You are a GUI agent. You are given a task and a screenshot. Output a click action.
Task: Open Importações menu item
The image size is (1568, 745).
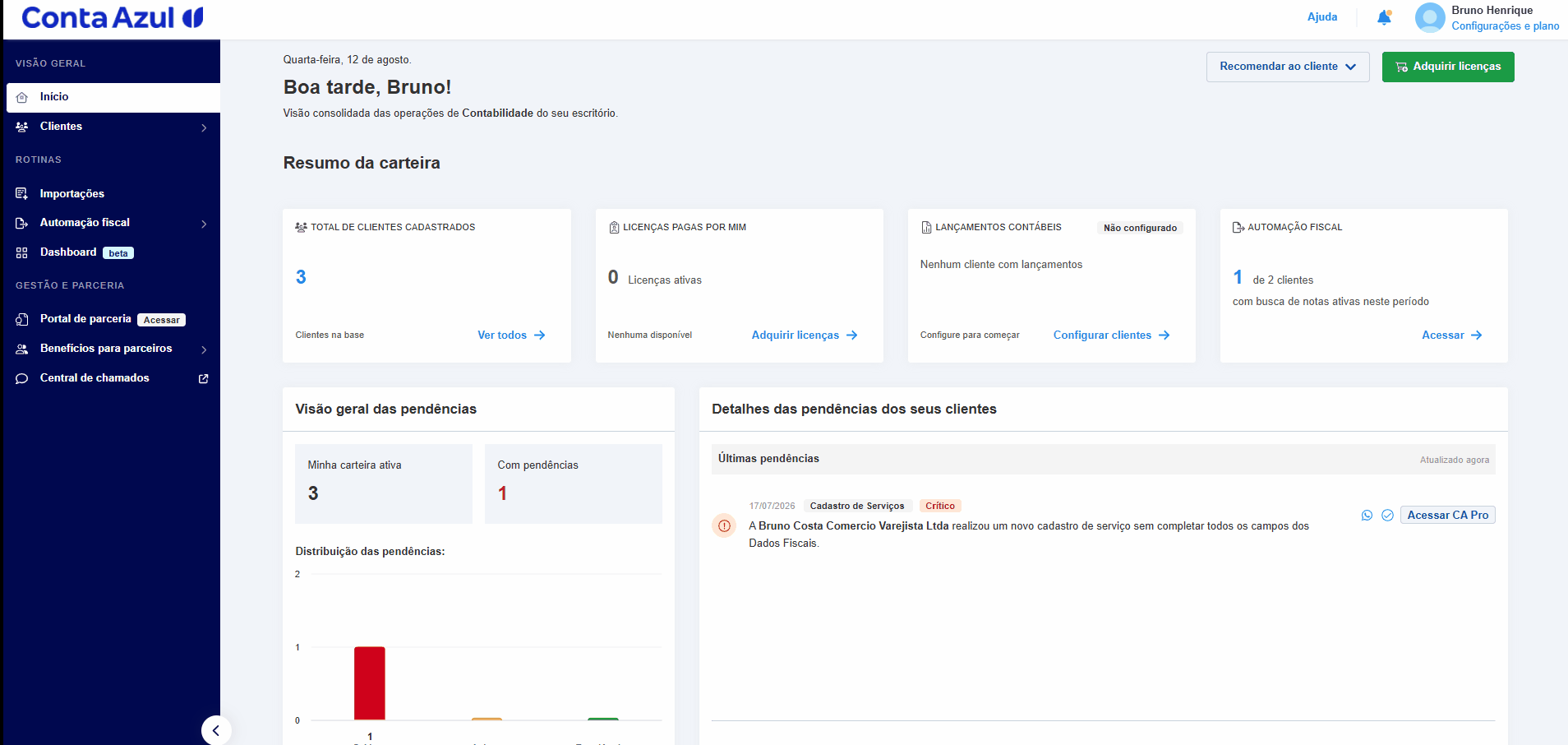coord(113,194)
